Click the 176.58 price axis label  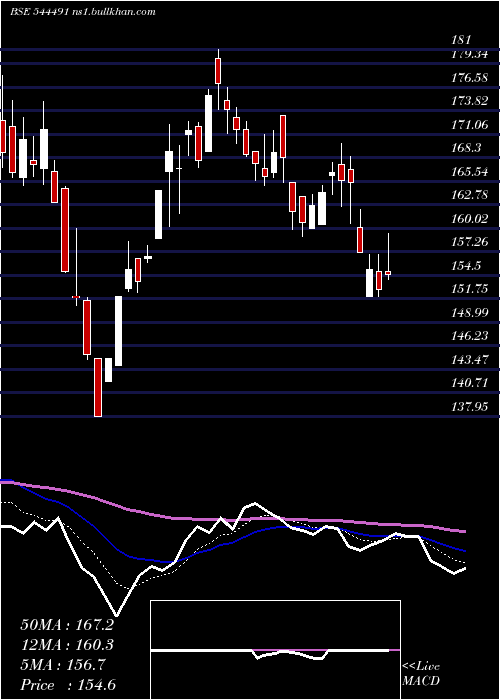click(469, 78)
